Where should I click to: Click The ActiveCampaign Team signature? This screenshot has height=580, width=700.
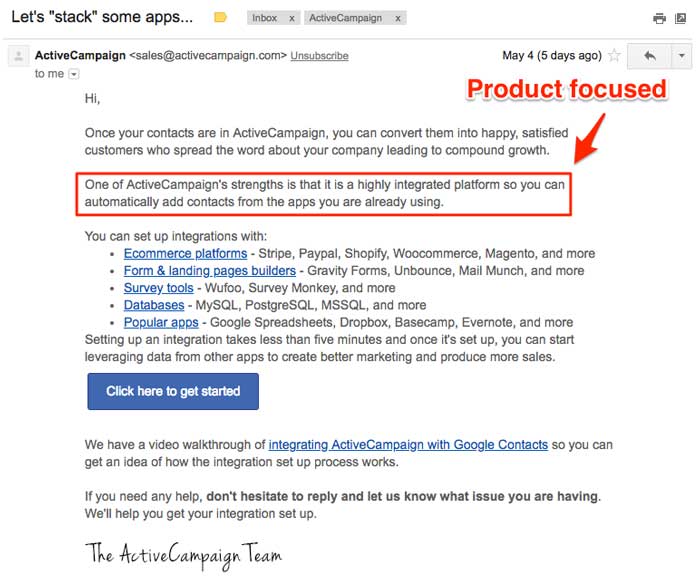tap(183, 555)
